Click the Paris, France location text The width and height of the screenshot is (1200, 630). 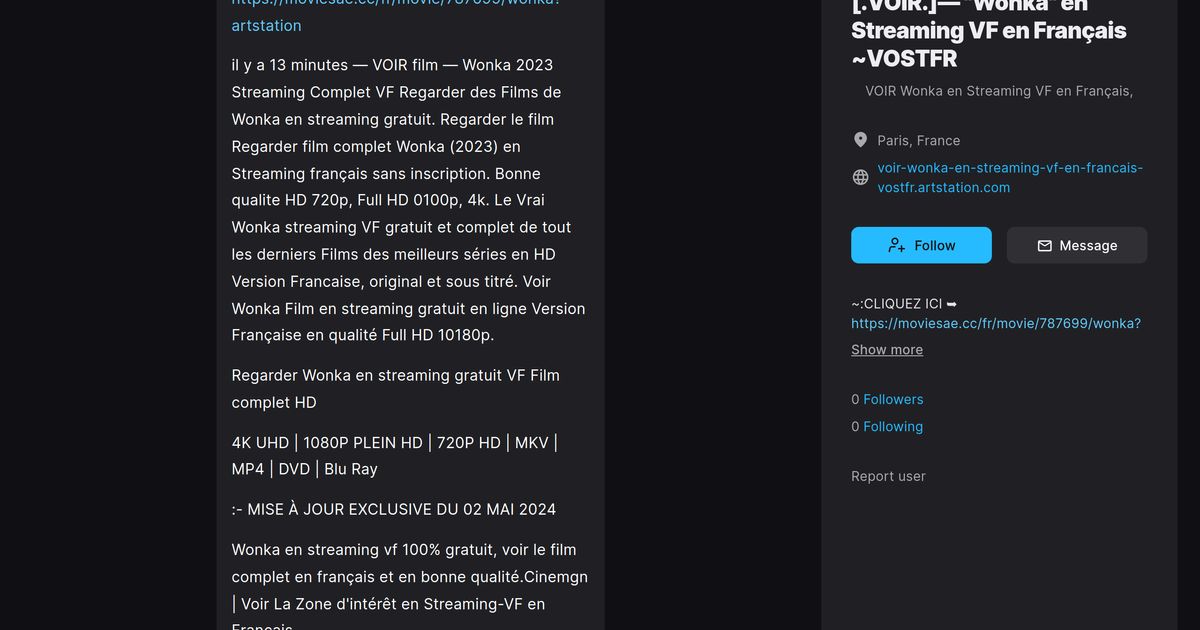click(918, 140)
